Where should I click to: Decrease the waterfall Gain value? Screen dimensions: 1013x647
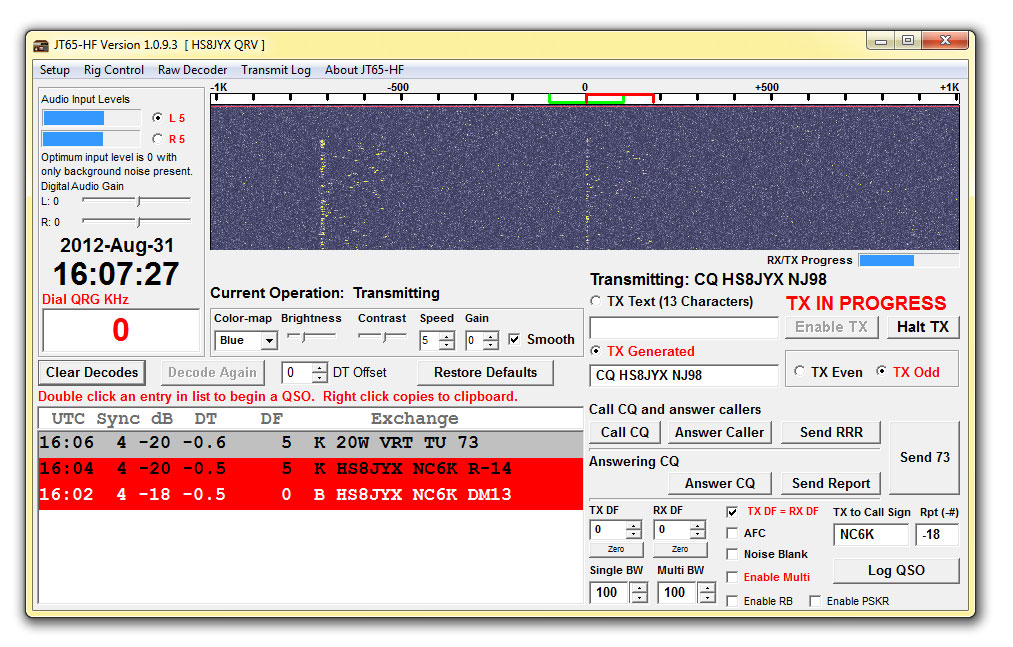(491, 345)
